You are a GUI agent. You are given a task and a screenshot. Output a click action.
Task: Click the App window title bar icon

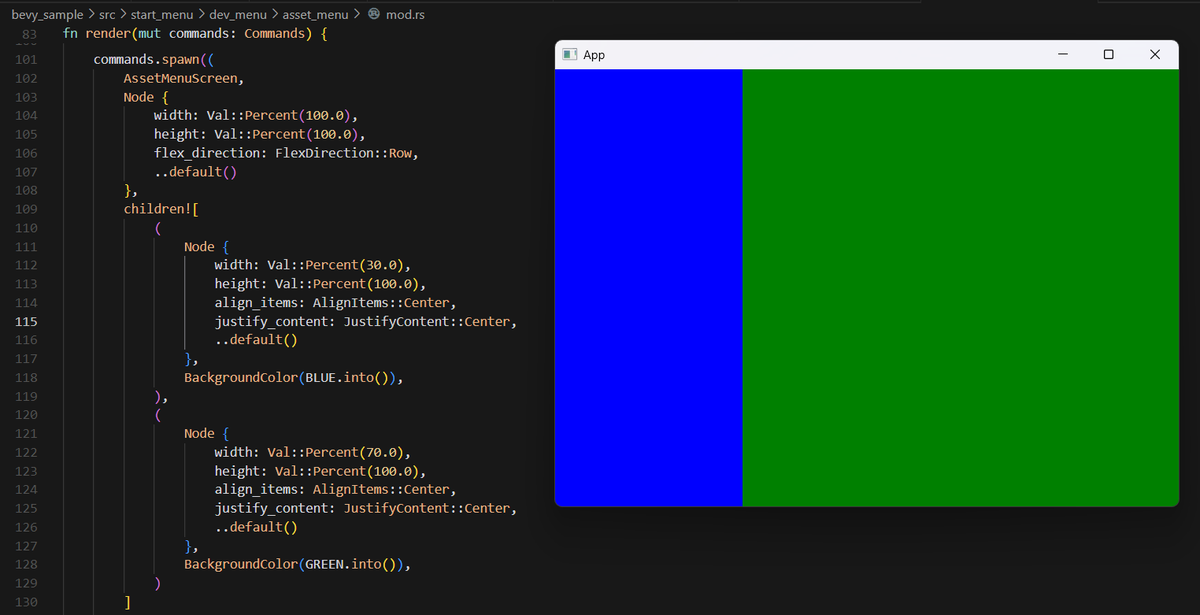(x=570, y=55)
